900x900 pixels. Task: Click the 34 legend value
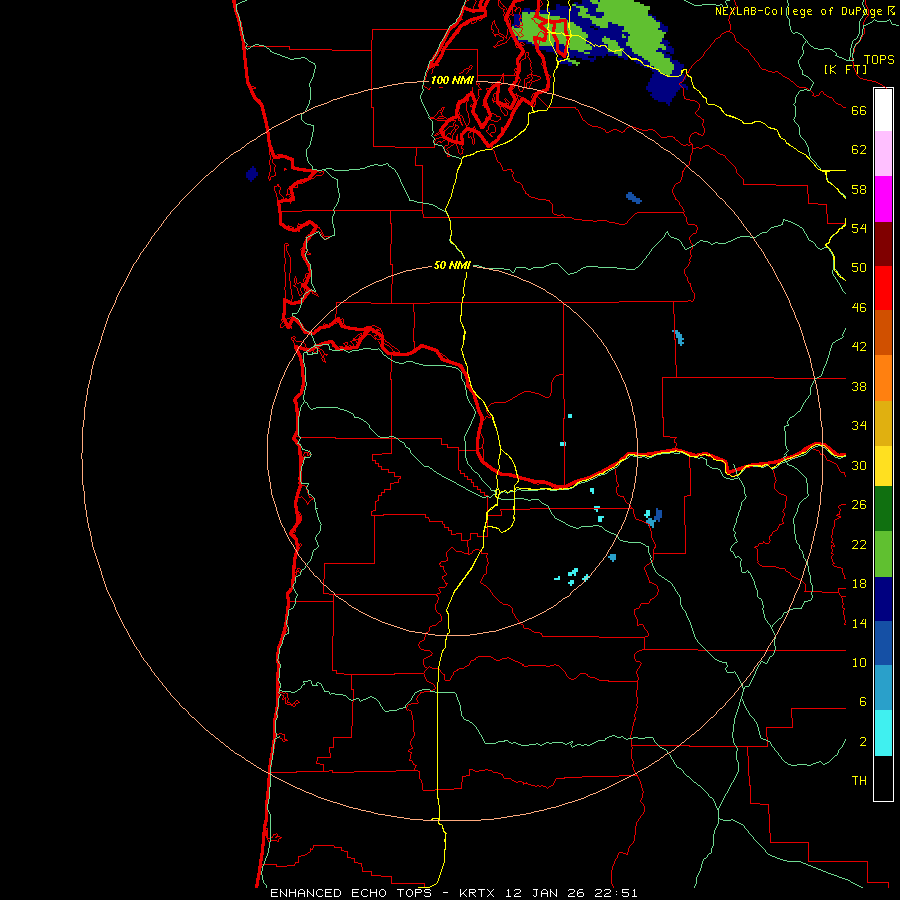tap(859, 426)
